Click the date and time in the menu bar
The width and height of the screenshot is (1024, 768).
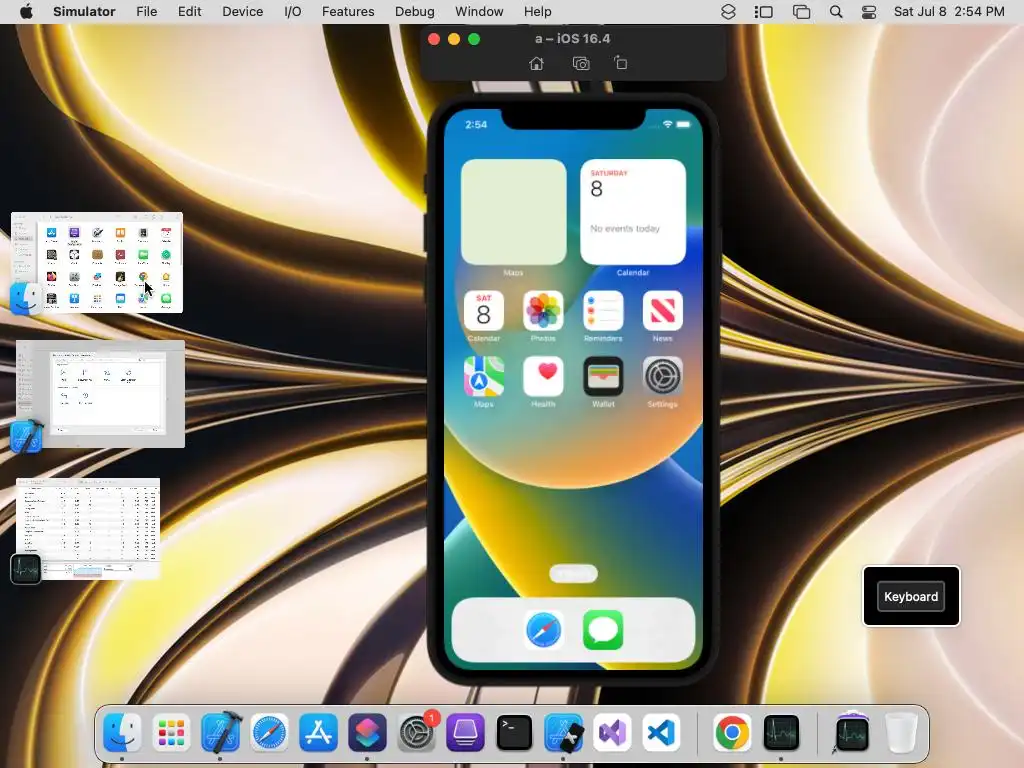click(x=949, y=12)
